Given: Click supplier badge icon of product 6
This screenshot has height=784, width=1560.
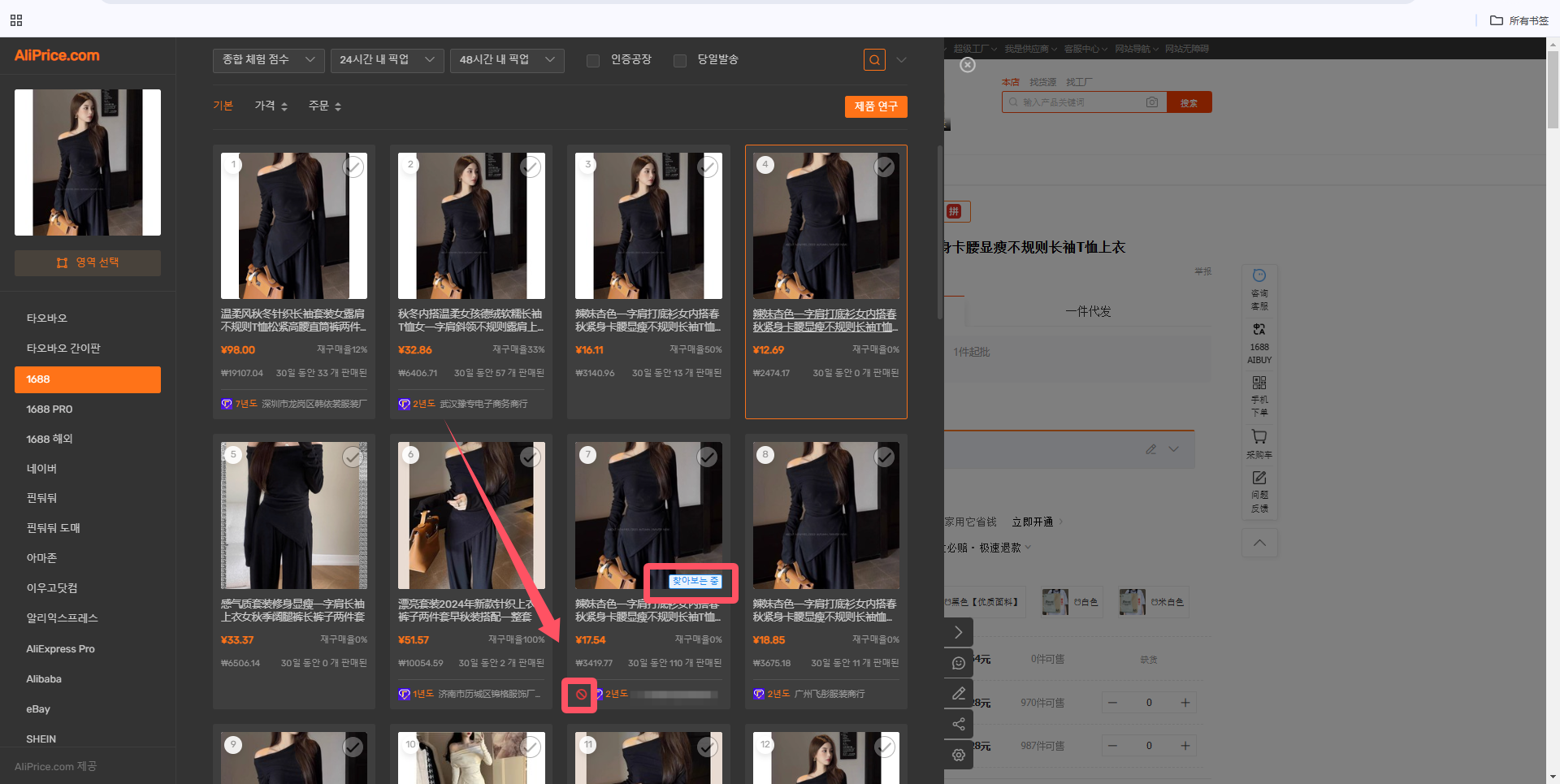Looking at the screenshot, I should tap(404, 694).
